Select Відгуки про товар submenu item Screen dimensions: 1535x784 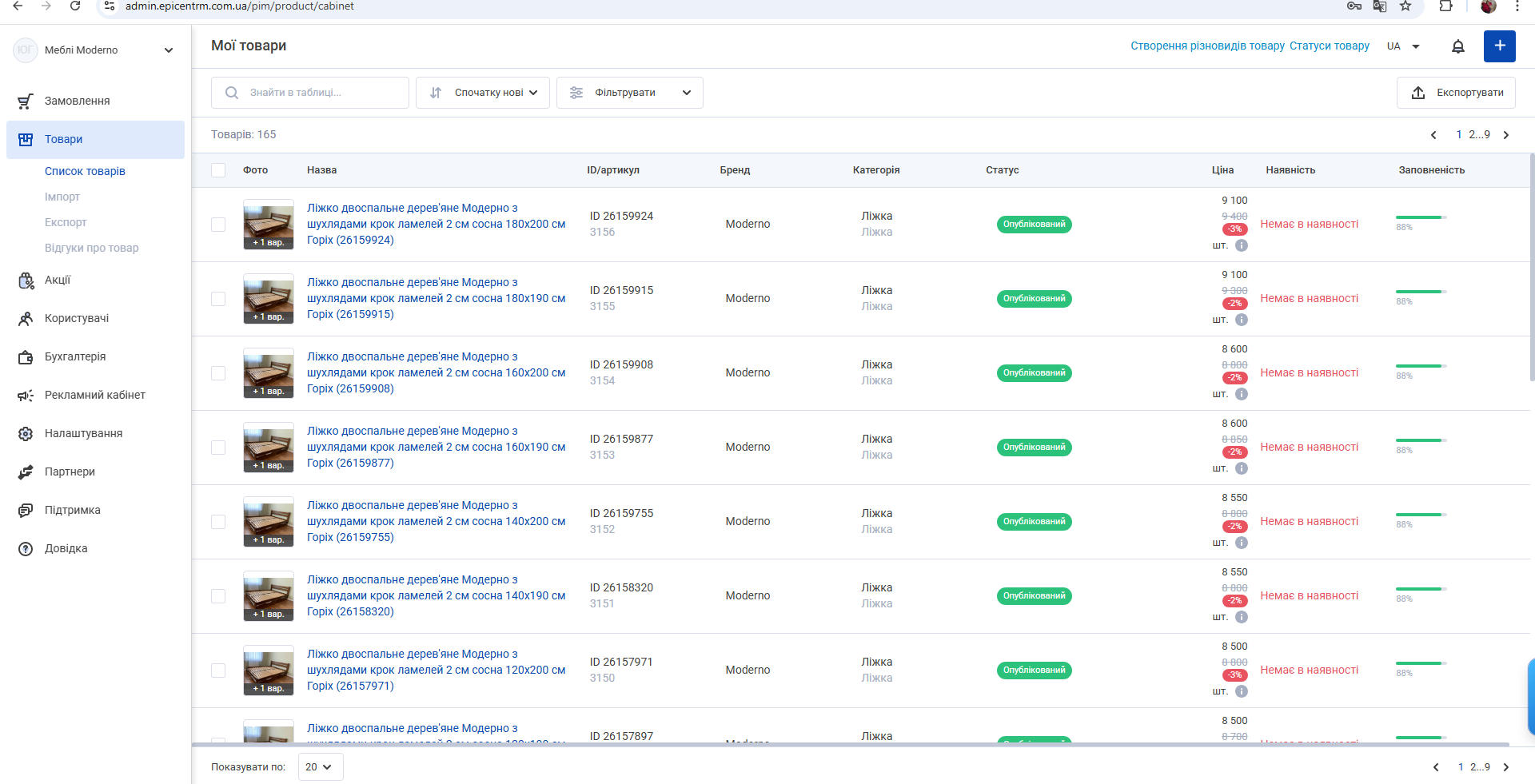click(92, 248)
